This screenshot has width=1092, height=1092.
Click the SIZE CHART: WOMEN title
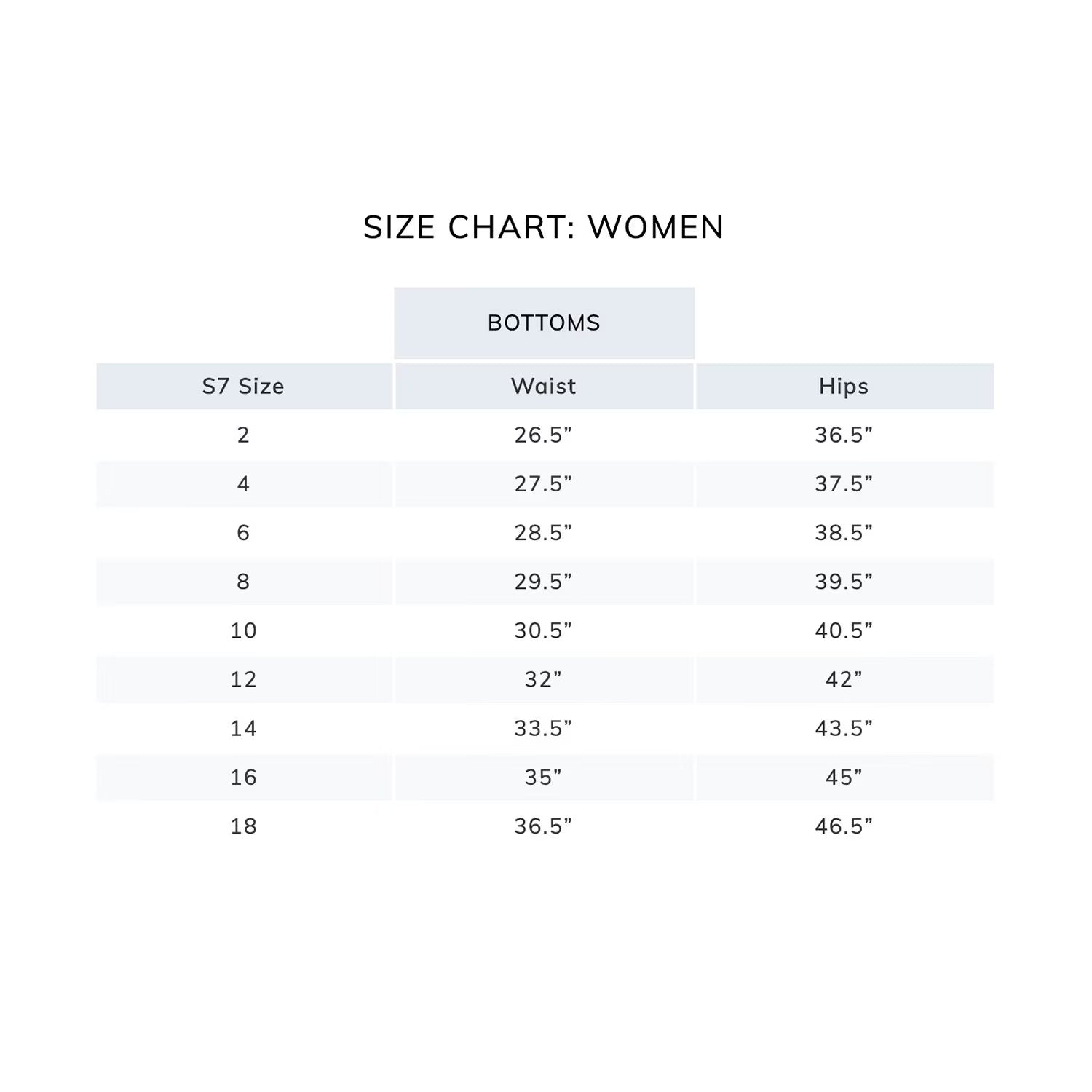(544, 227)
